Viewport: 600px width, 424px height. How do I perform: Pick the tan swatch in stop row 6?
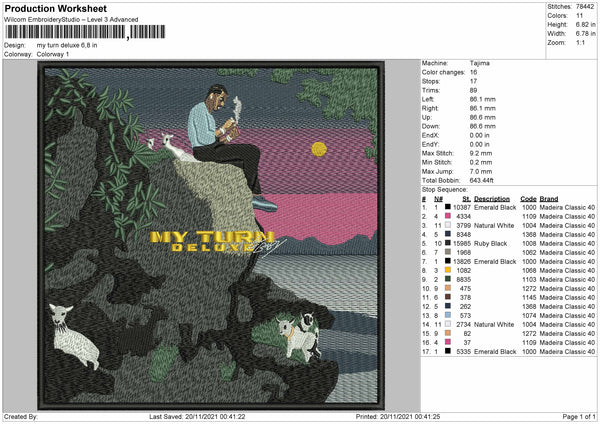[447, 252]
